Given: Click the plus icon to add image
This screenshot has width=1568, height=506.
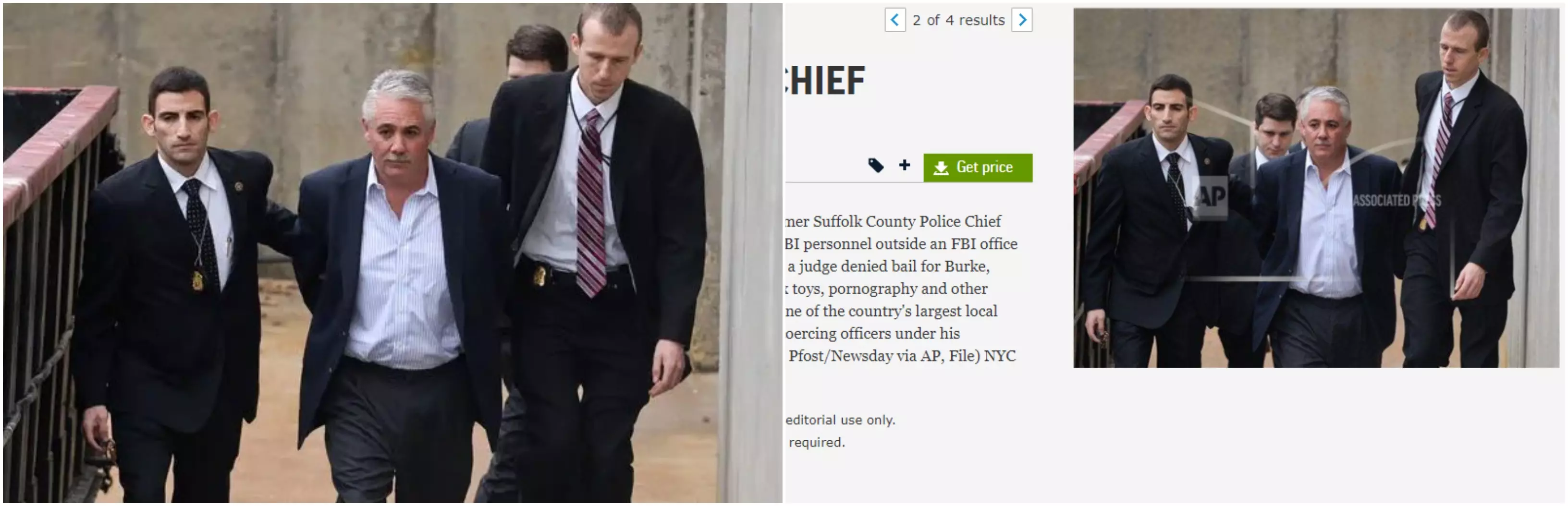Looking at the screenshot, I should click(x=905, y=165).
